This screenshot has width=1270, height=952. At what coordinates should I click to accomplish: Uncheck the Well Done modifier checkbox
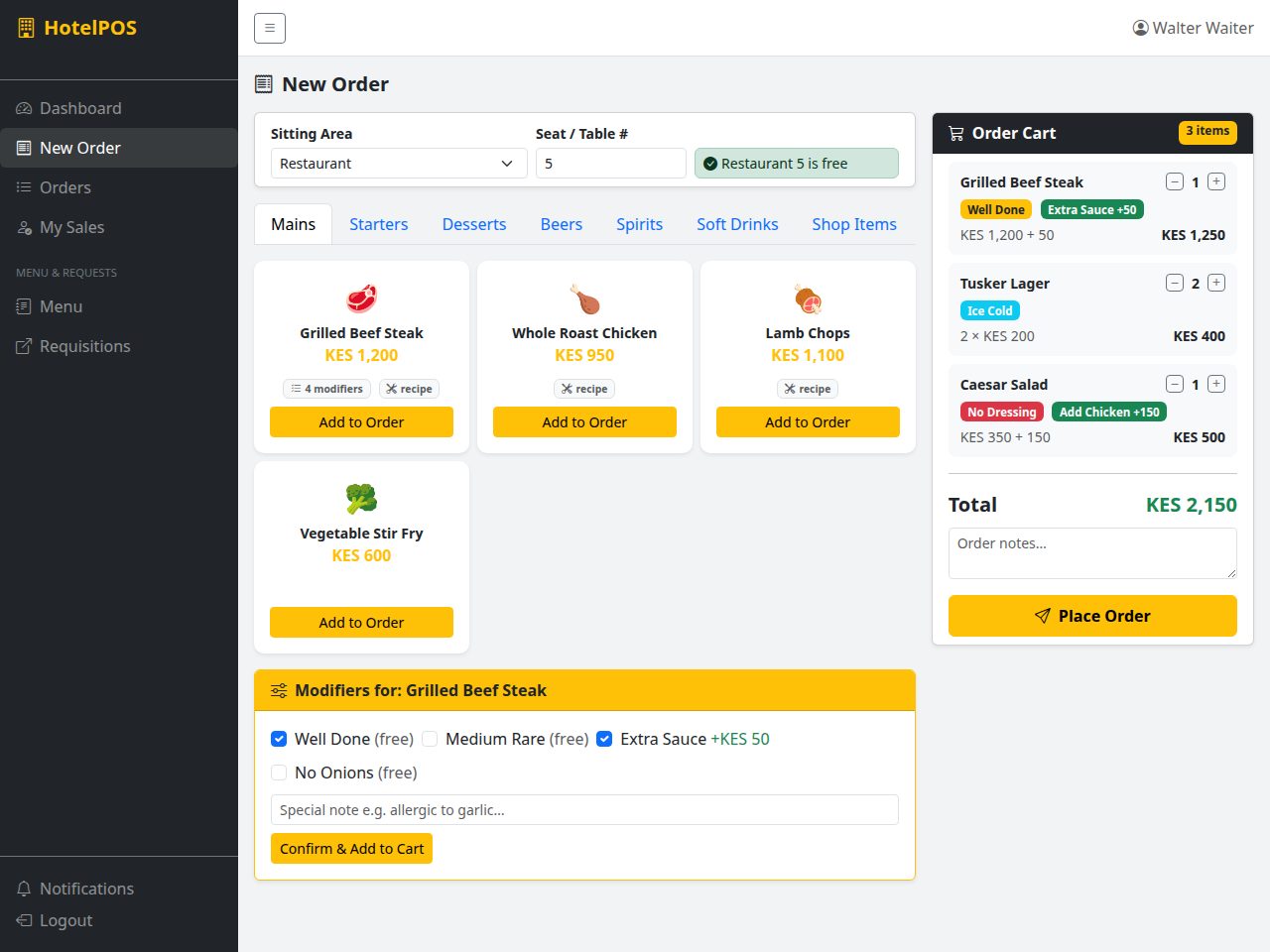pos(279,739)
